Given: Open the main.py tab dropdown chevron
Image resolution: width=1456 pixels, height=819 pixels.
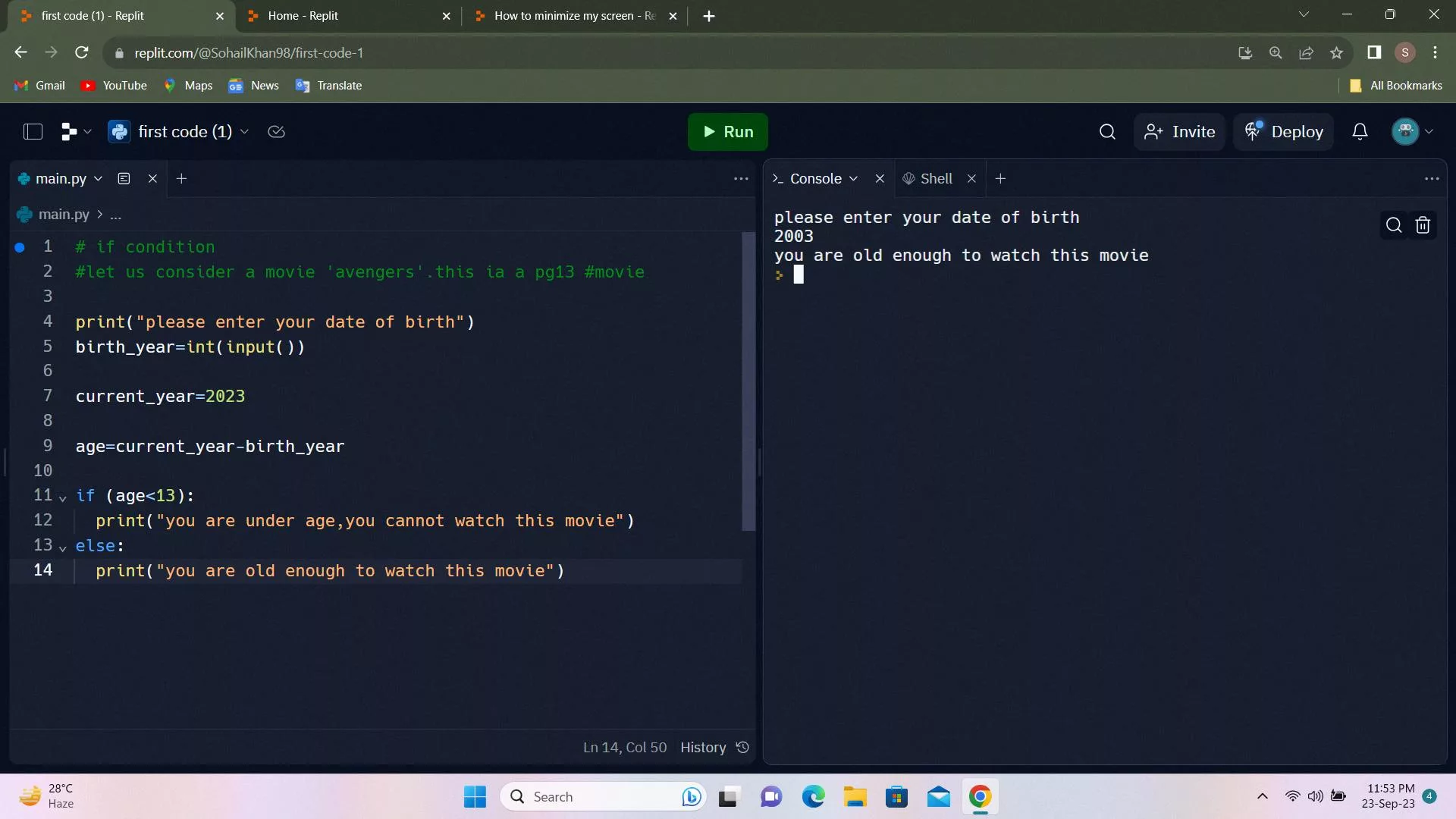Looking at the screenshot, I should pos(99,179).
